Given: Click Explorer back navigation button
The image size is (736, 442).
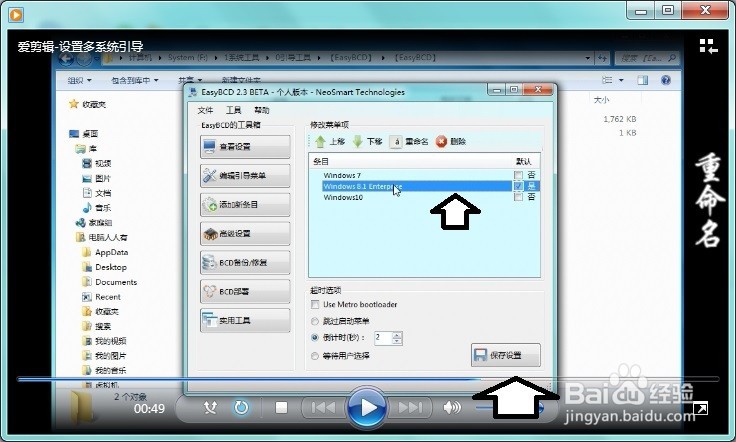Looking at the screenshot, I should click(x=67, y=59).
